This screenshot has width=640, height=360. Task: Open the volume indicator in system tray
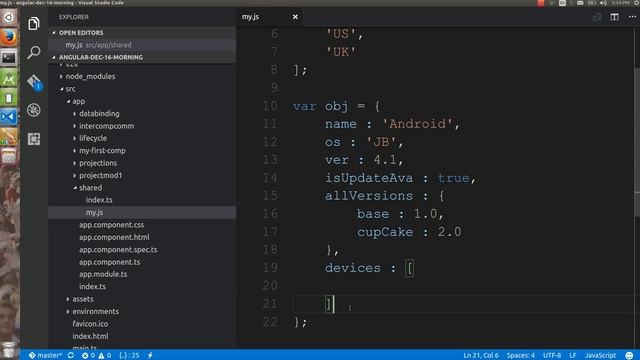pos(603,3)
